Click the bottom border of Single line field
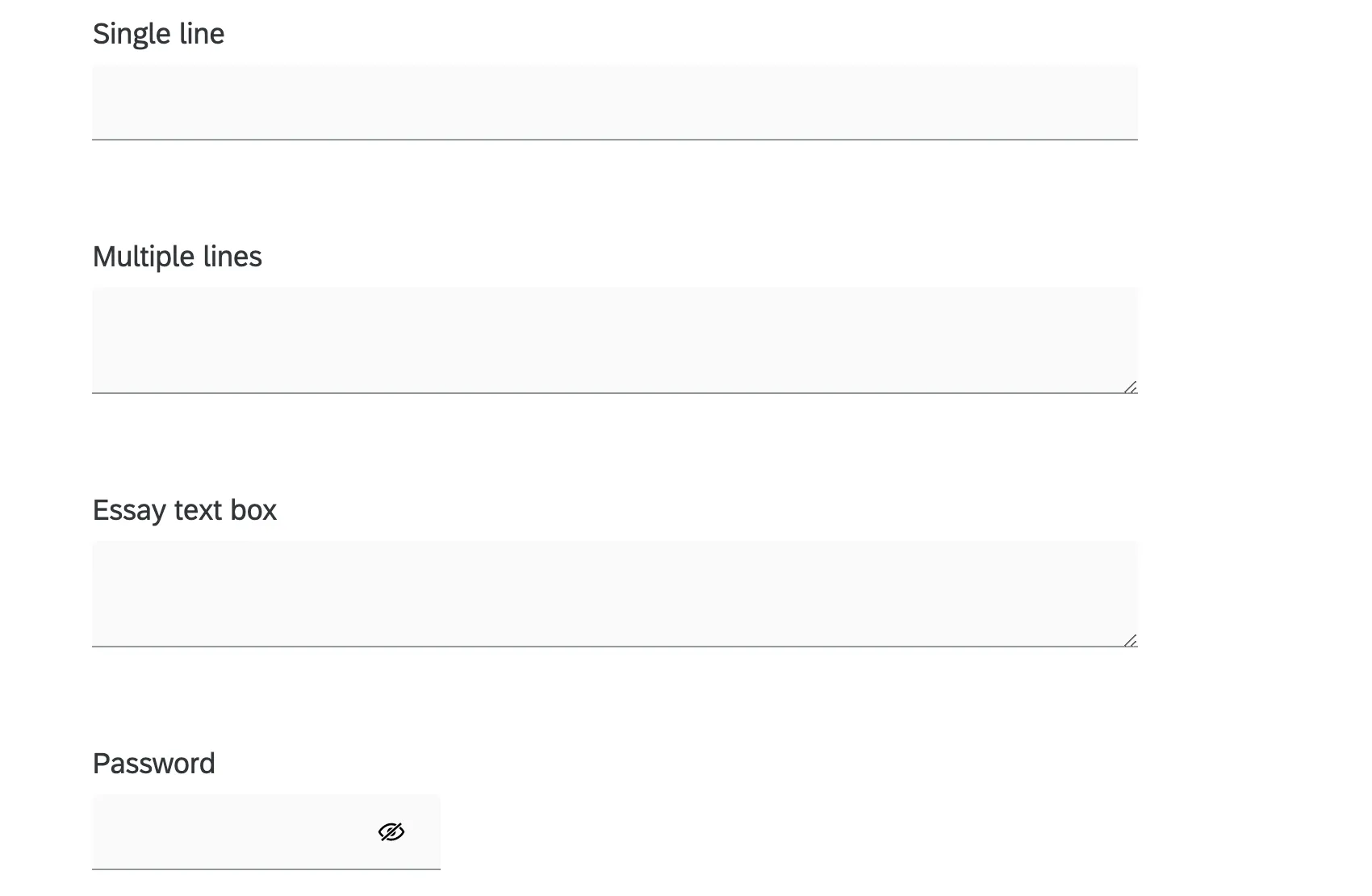The width and height of the screenshot is (1372, 896). tap(613, 140)
